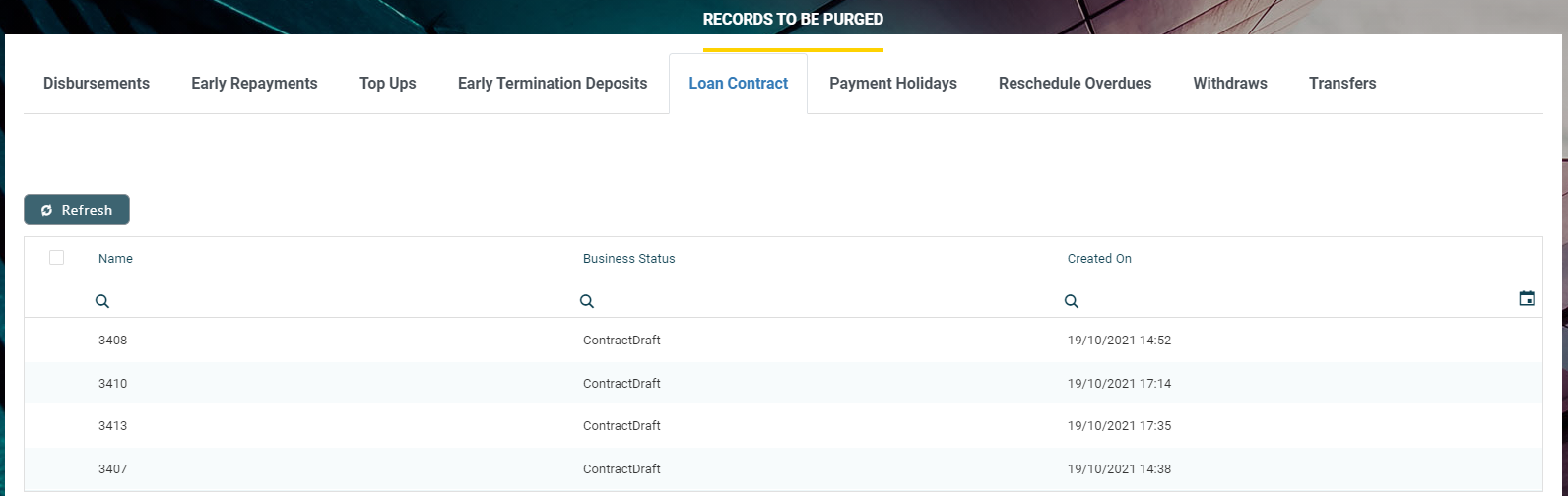Open the Withdraws tab
The width and height of the screenshot is (1568, 496).
[x=1230, y=84]
